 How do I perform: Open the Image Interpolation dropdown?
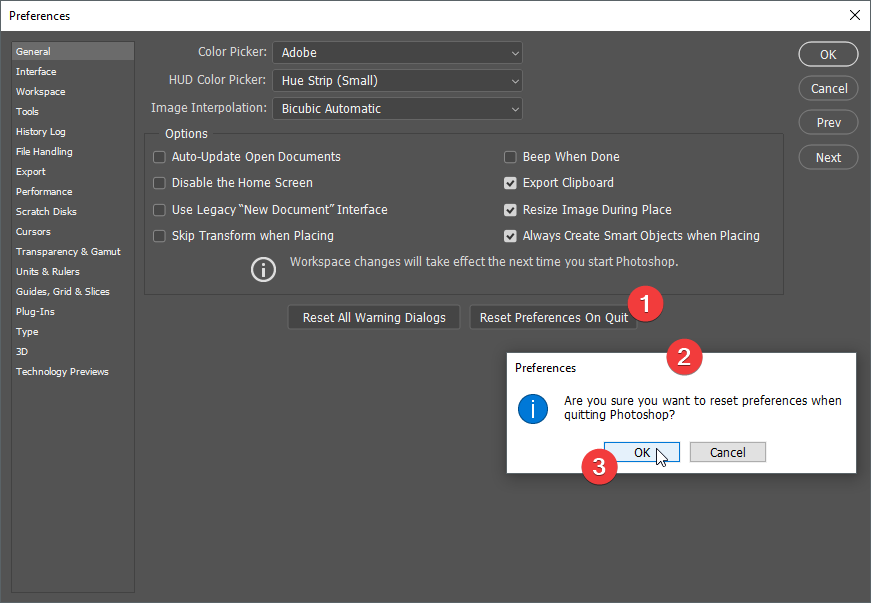tap(397, 108)
